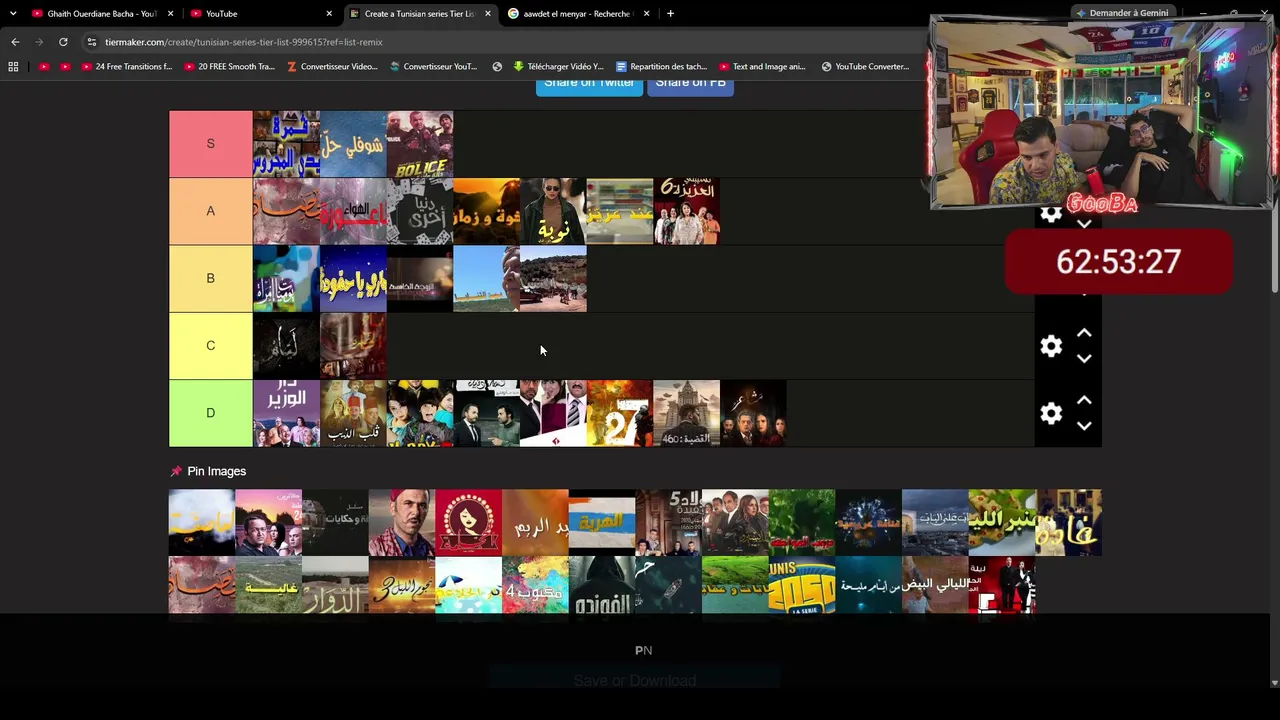Image resolution: width=1280 pixels, height=720 pixels.
Task: Pick the الليالي البيض image from pool
Action: coord(935,589)
